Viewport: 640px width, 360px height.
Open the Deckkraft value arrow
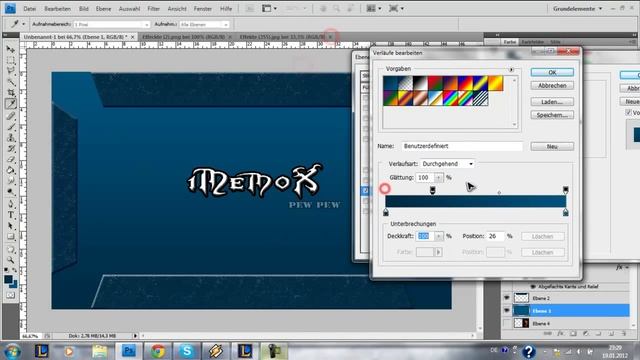point(439,236)
